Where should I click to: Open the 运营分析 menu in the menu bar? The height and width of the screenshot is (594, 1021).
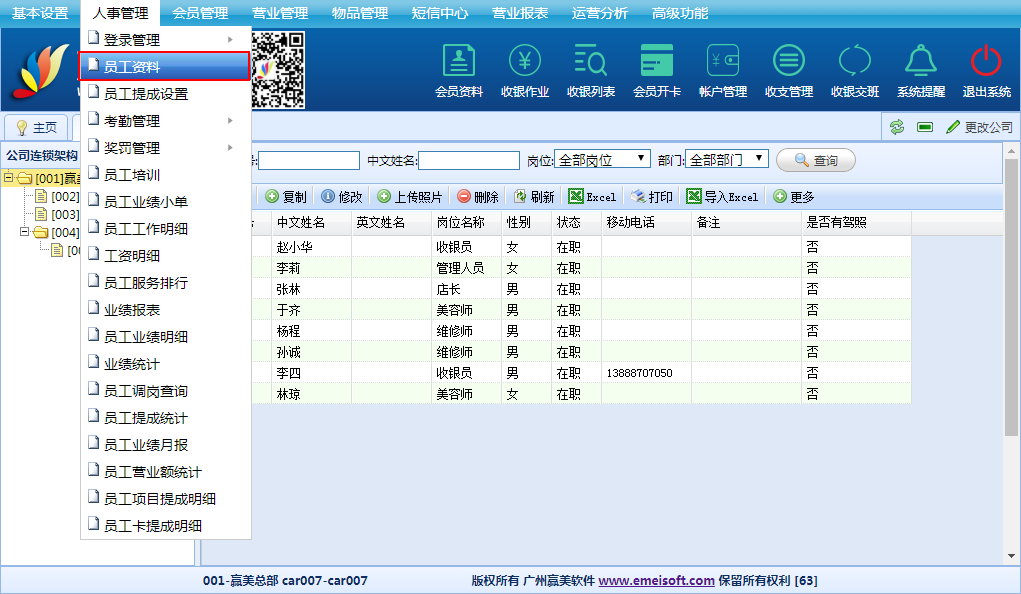pyautogui.click(x=600, y=13)
